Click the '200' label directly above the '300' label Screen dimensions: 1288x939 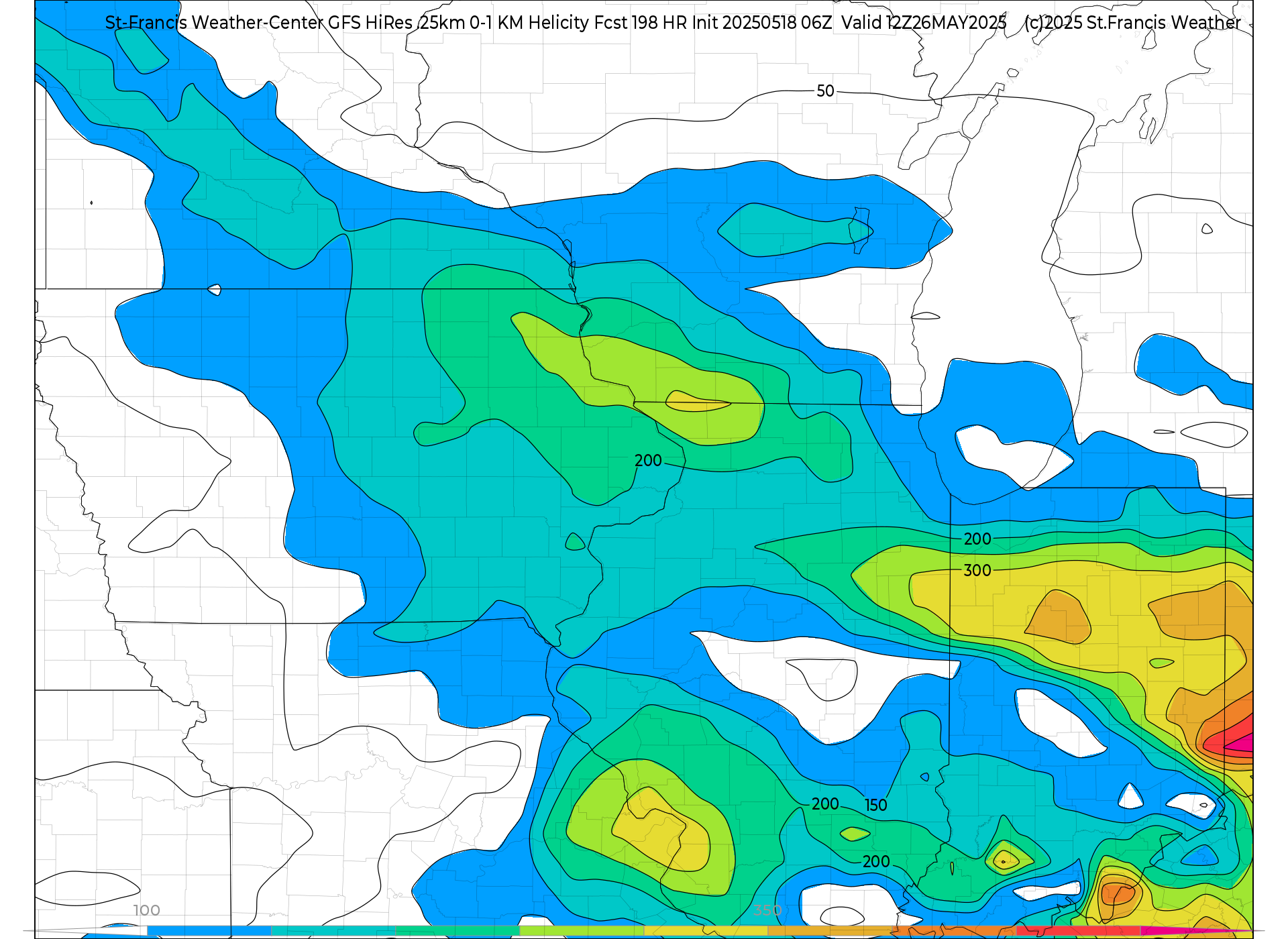[x=977, y=539]
